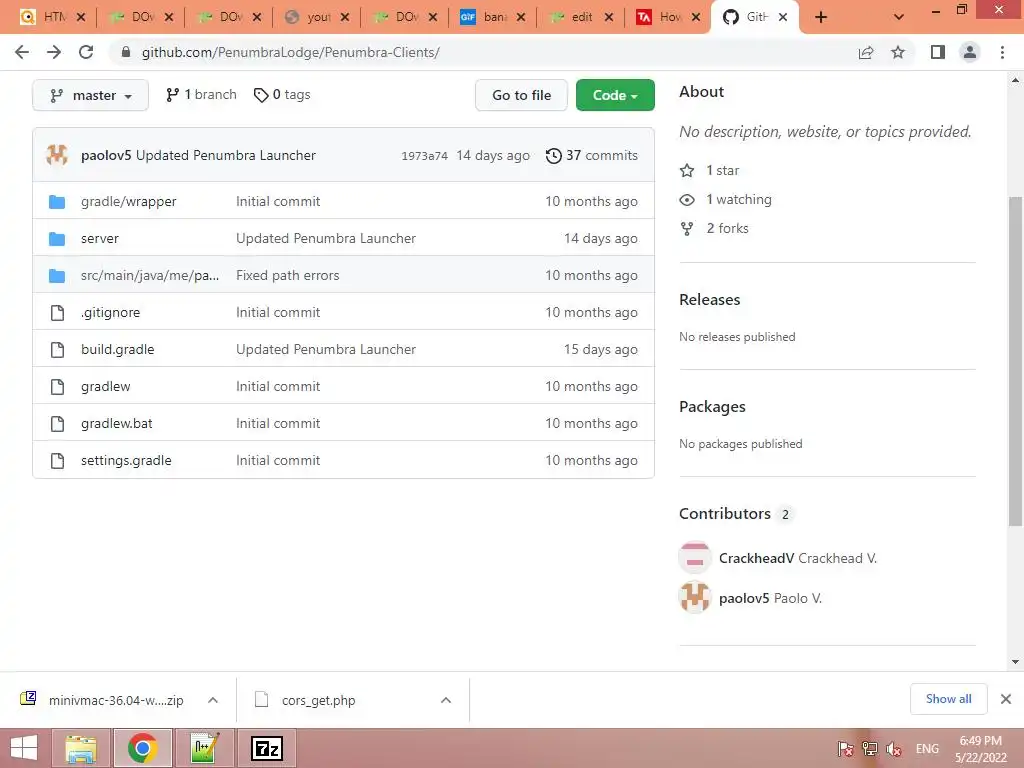
Task: Click the eye icon beside 1 watching
Action: (687, 200)
